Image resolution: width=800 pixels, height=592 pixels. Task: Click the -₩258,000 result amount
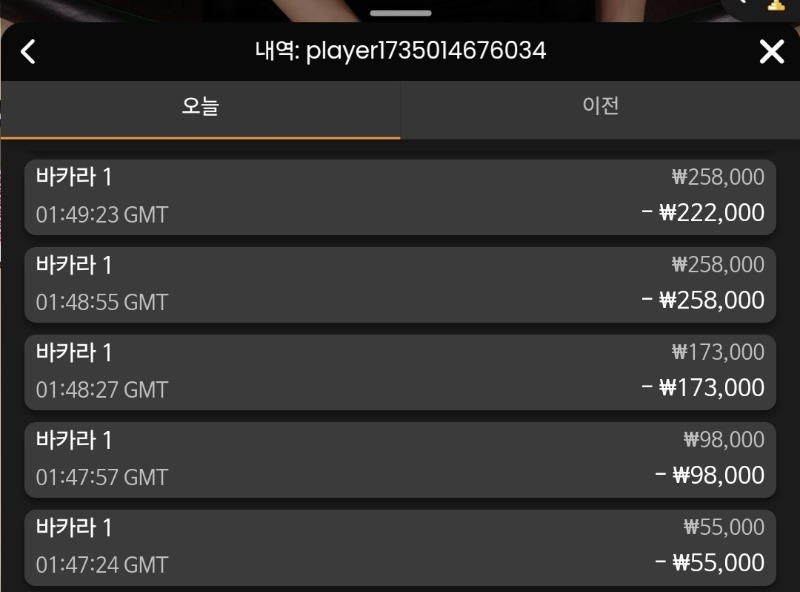[x=703, y=300]
